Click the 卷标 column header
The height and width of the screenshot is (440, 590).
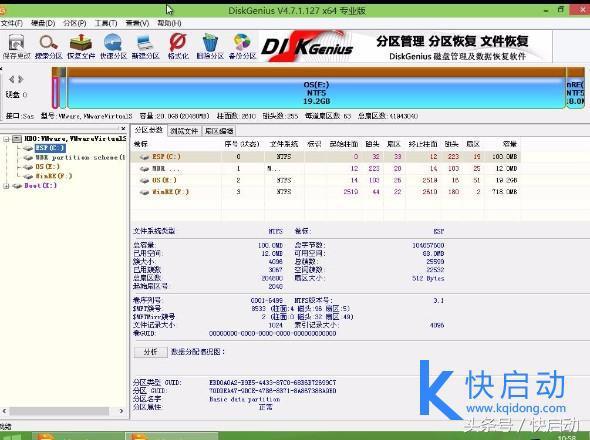click(141, 144)
